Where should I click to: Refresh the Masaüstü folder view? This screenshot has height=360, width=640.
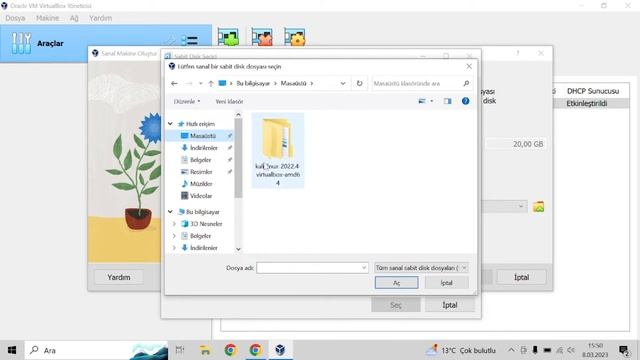[x=359, y=83]
